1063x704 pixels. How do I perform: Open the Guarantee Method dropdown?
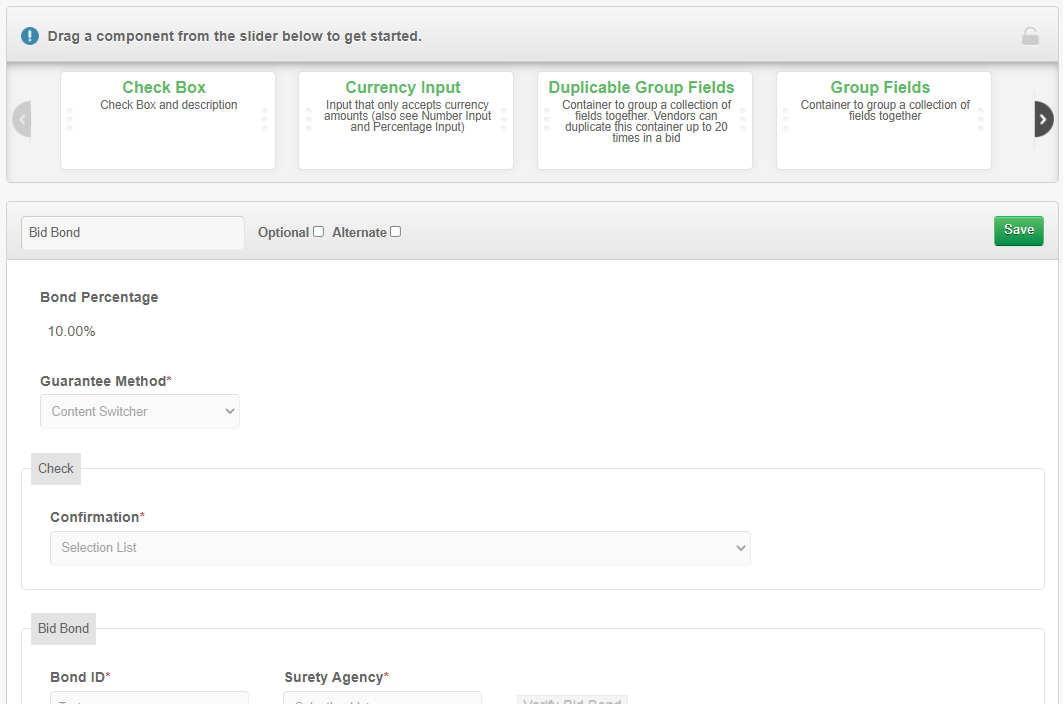[140, 411]
